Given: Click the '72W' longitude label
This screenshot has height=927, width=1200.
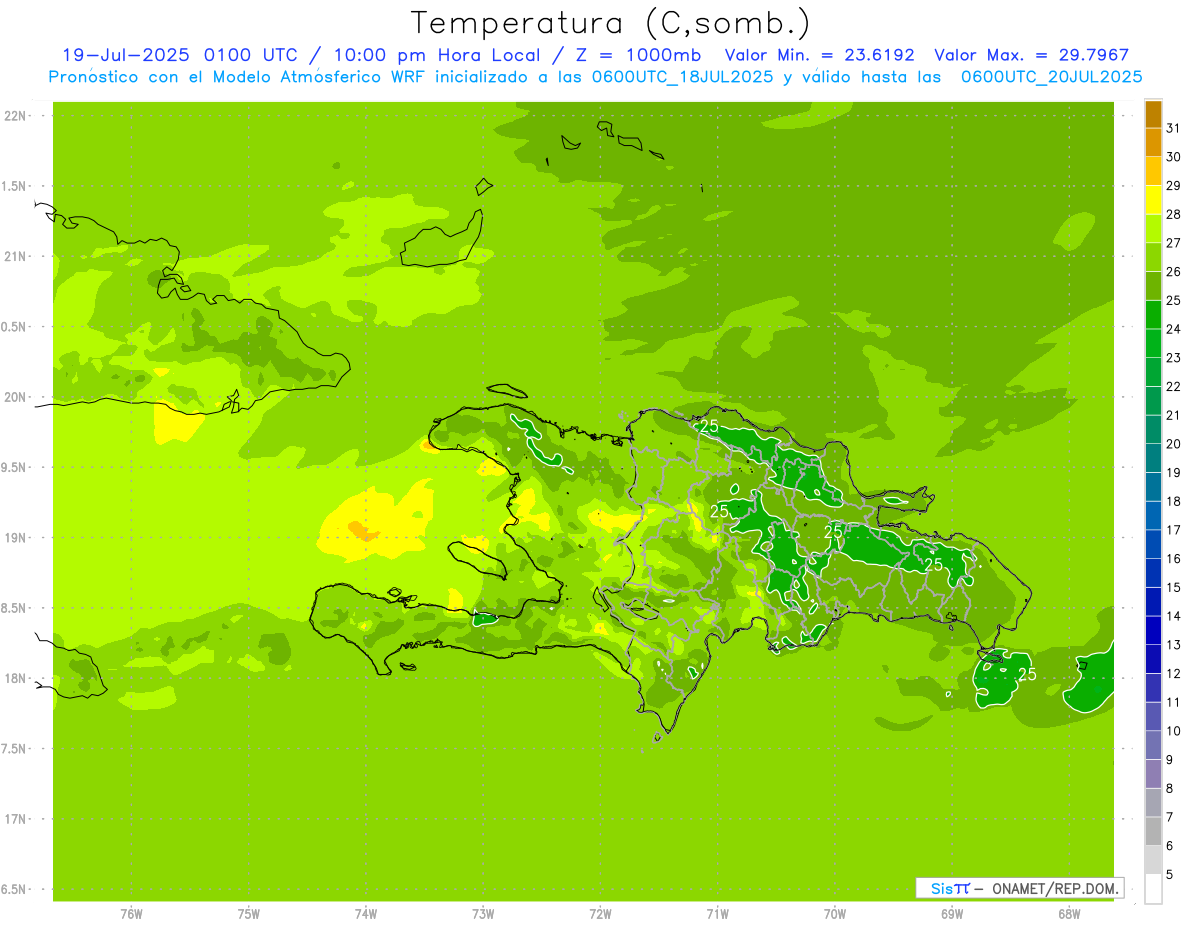Looking at the screenshot, I should 601,914.
